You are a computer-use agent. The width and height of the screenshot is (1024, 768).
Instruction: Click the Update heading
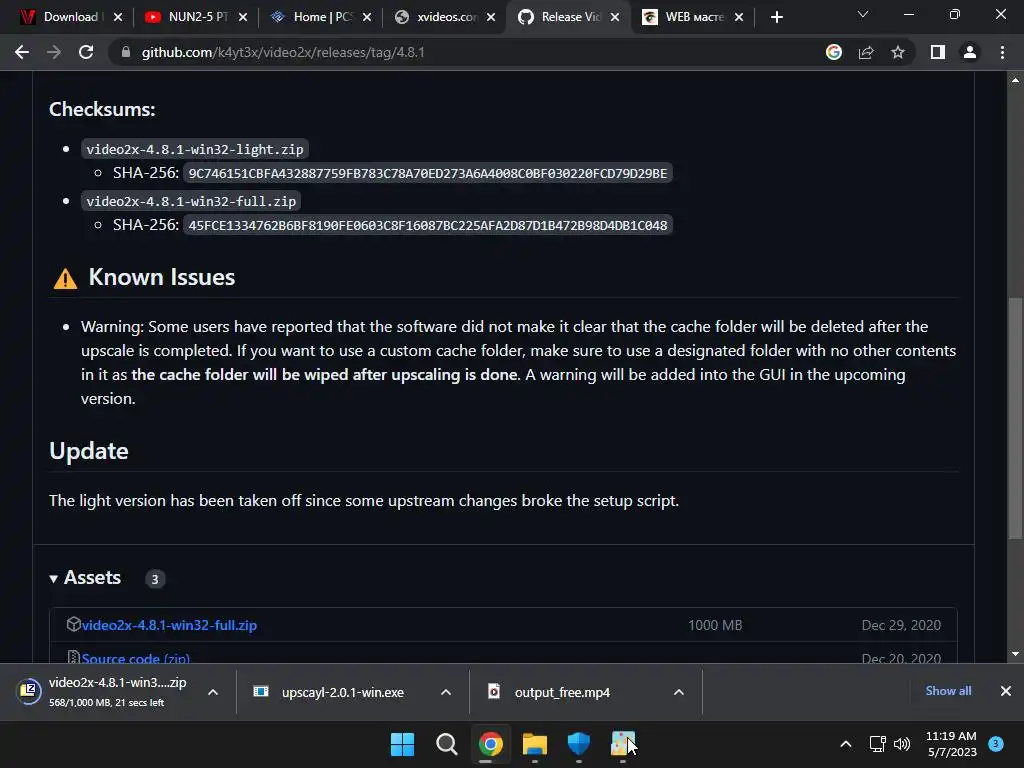[x=89, y=451]
